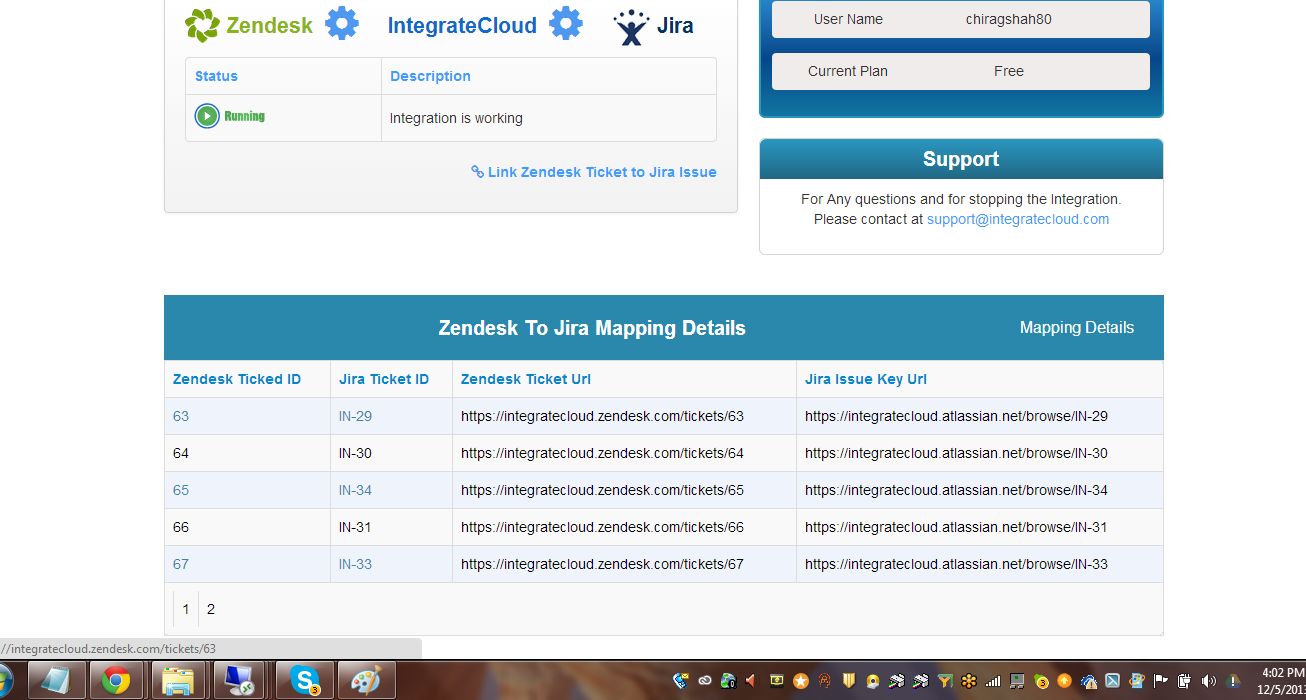Click the wireless signal bars tray icon
Image resolution: width=1306 pixels, height=700 pixels.
pos(993,681)
